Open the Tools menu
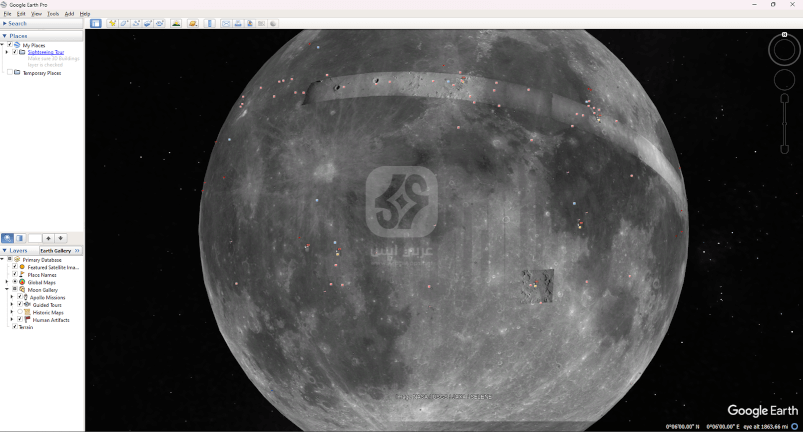 (53, 14)
